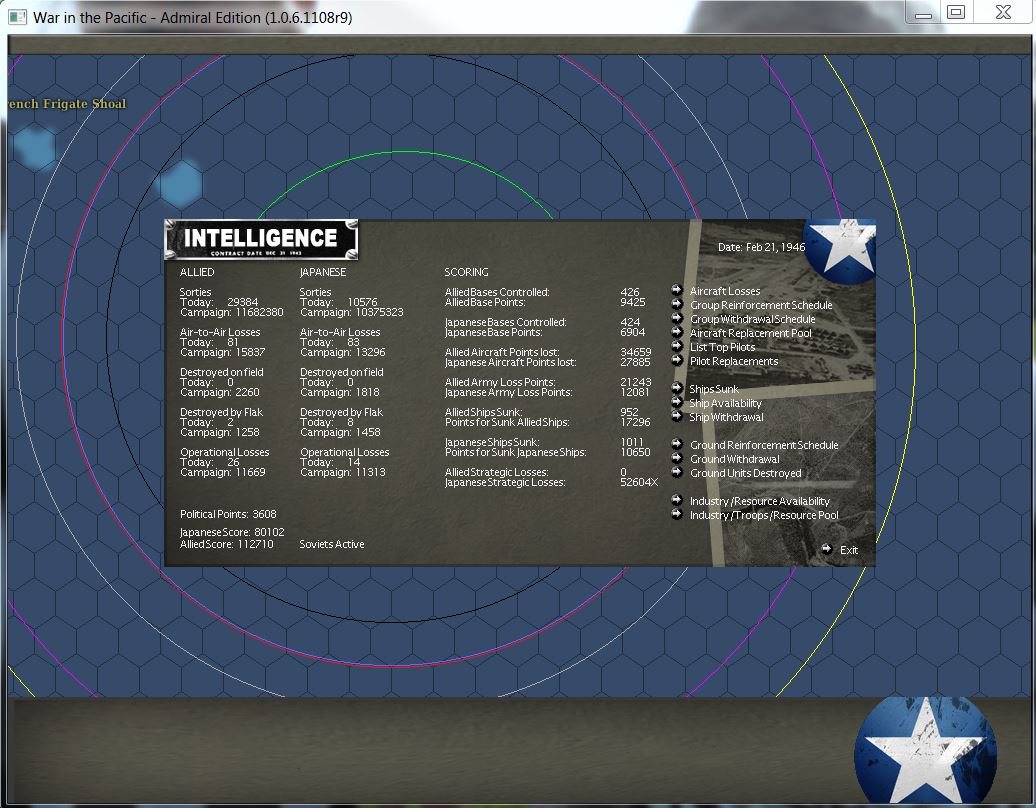The width and height of the screenshot is (1036, 808).
Task: Open Ship Availability
Action: (725, 404)
